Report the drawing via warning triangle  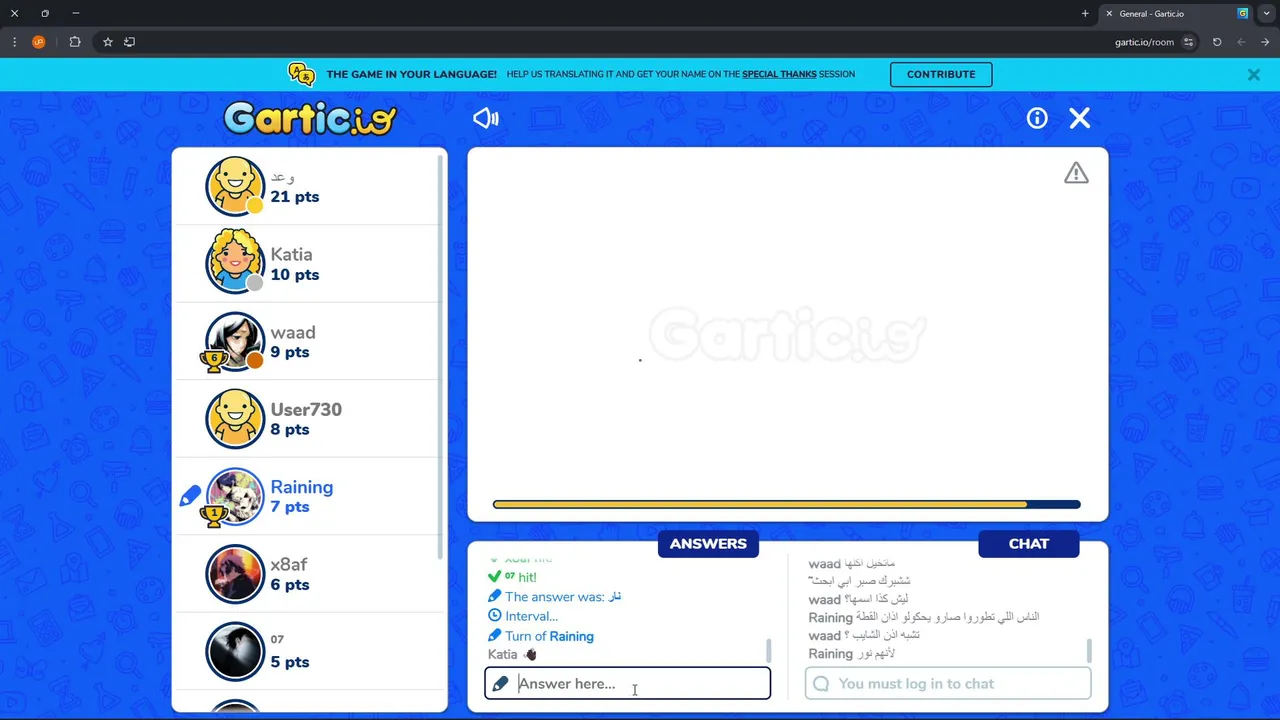[1076, 173]
